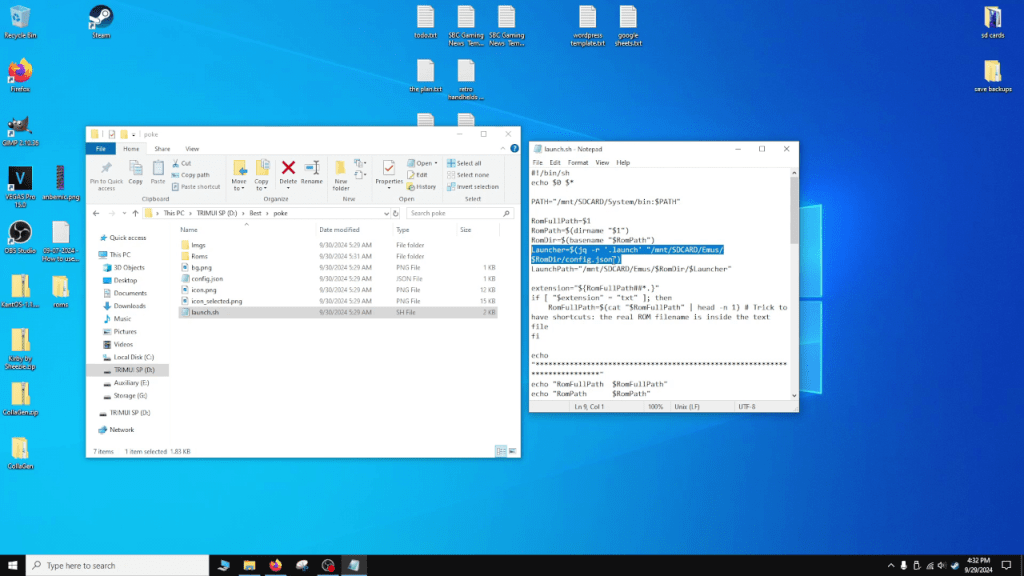Open the View ribbon tab
This screenshot has width=1024, height=576.
coord(192,148)
